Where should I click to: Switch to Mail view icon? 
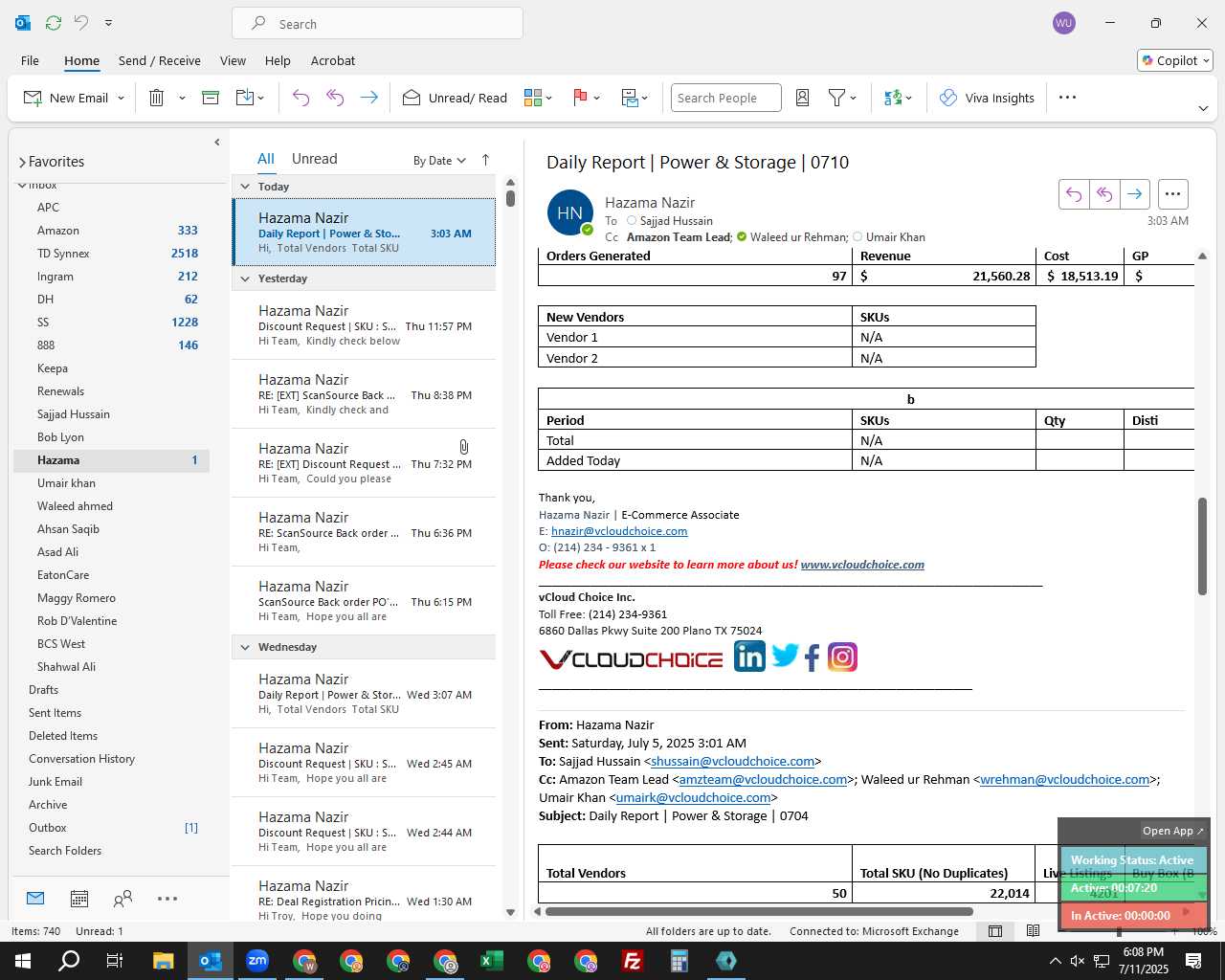coord(35,899)
